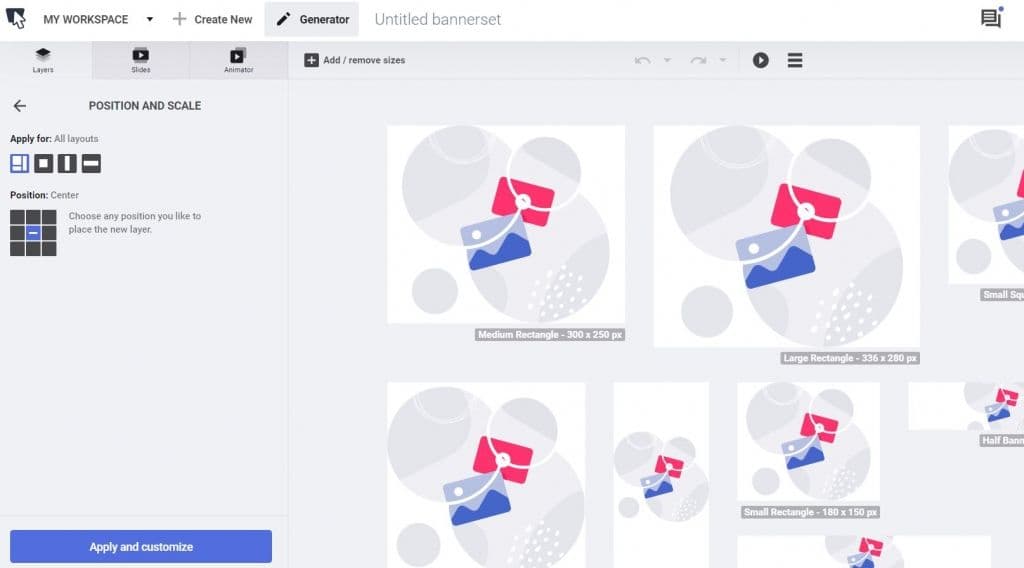1024x568 pixels.
Task: Play the banner preview
Action: click(x=760, y=60)
